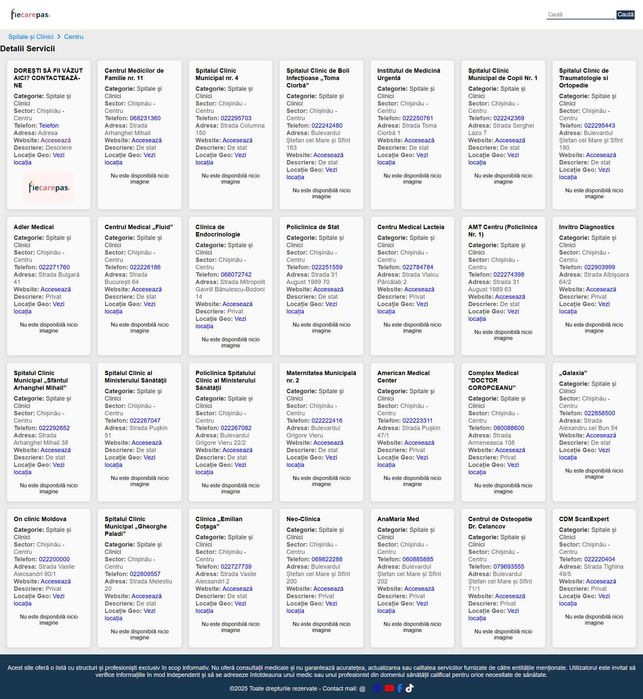Select the Adler Medical card title
643x699 pixels.
pyautogui.click(x=33, y=227)
